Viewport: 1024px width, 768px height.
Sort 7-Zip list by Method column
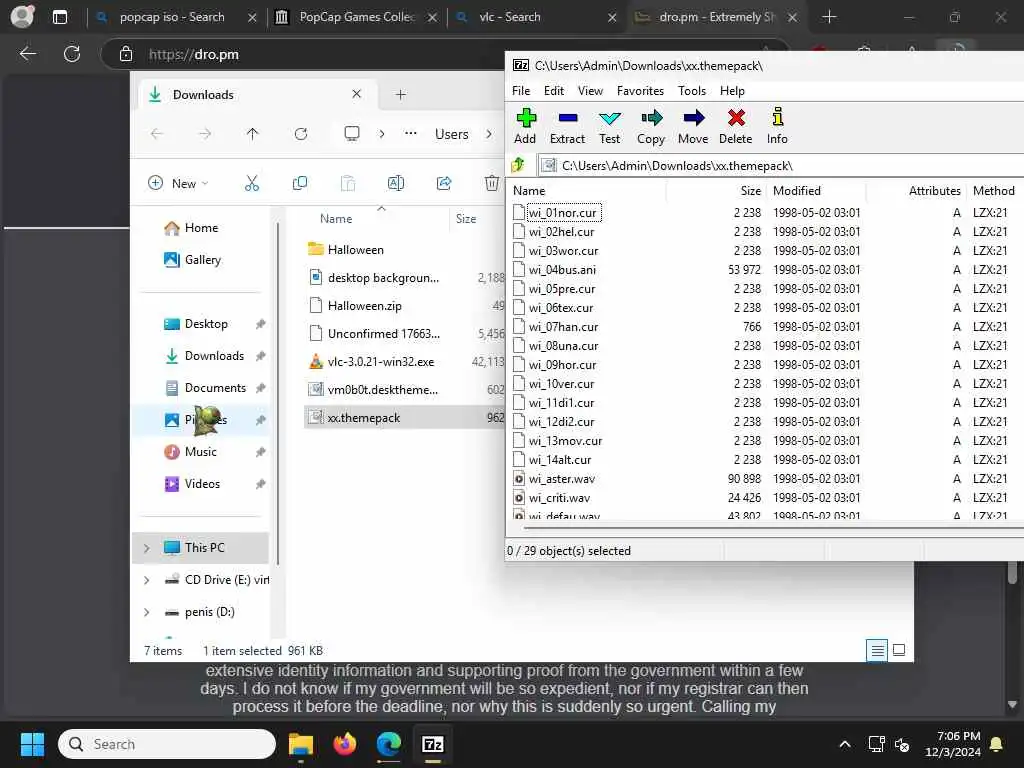[993, 191]
